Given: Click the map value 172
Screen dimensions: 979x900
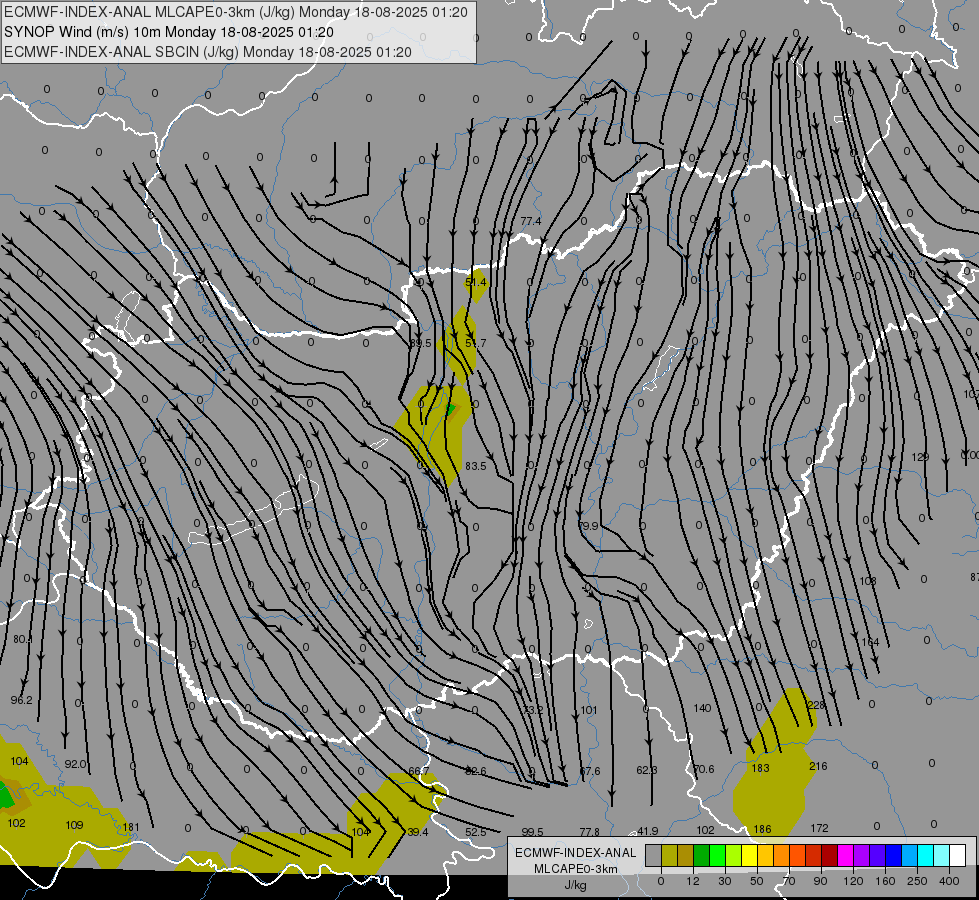Looking at the screenshot, I should coord(819,828).
